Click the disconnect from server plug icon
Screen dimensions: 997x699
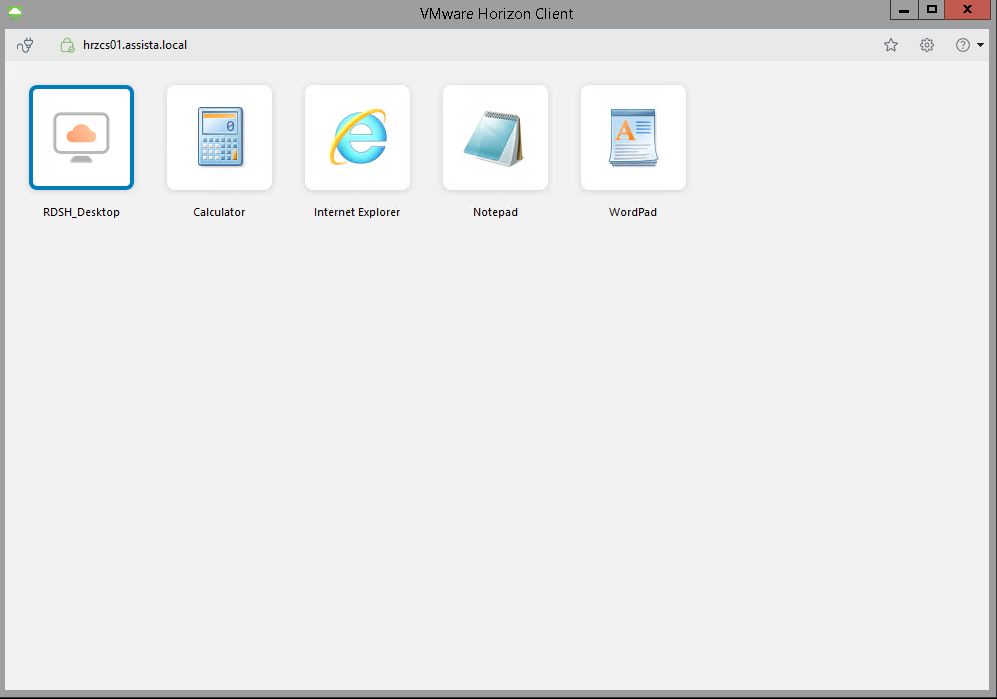click(x=25, y=45)
